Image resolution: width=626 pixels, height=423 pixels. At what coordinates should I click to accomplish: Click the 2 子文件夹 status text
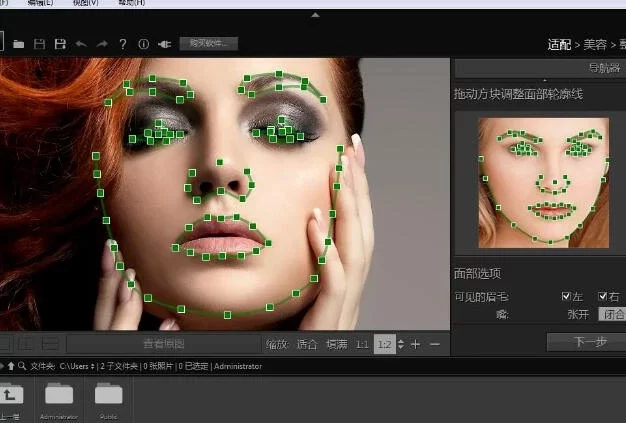pos(119,366)
